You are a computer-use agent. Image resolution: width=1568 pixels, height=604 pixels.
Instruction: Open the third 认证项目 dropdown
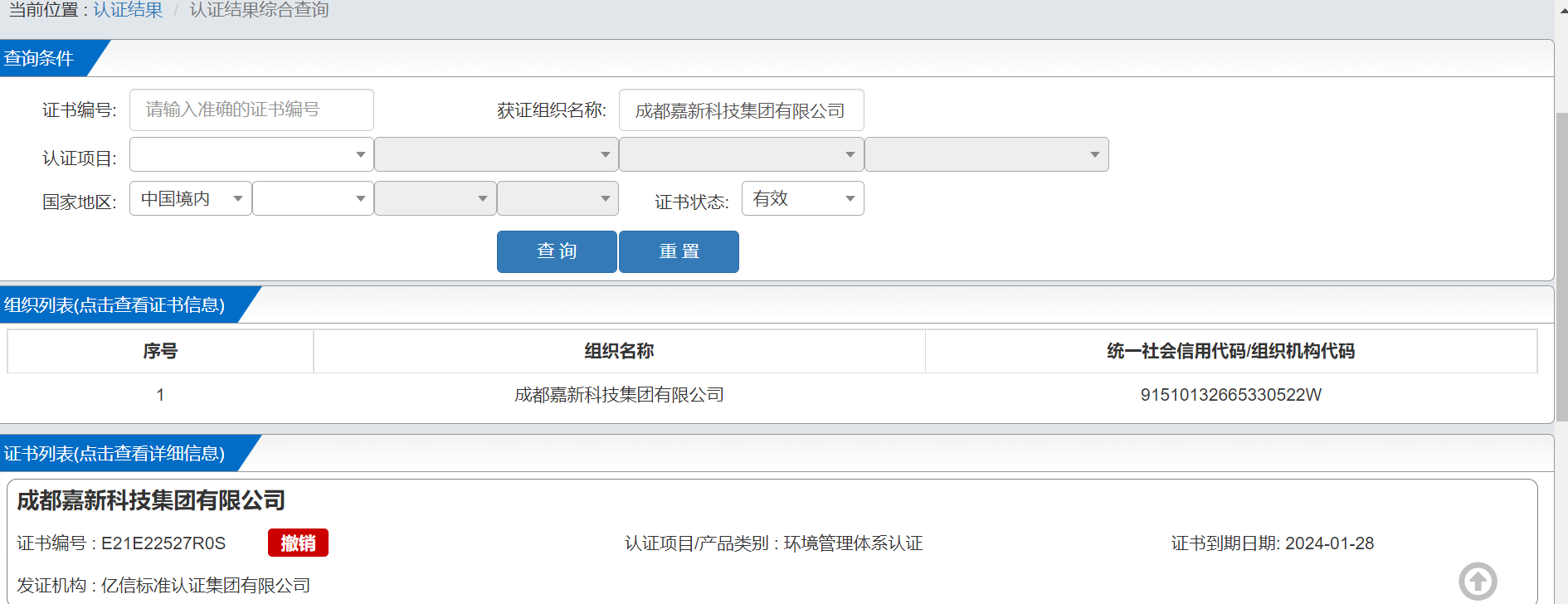click(x=741, y=154)
